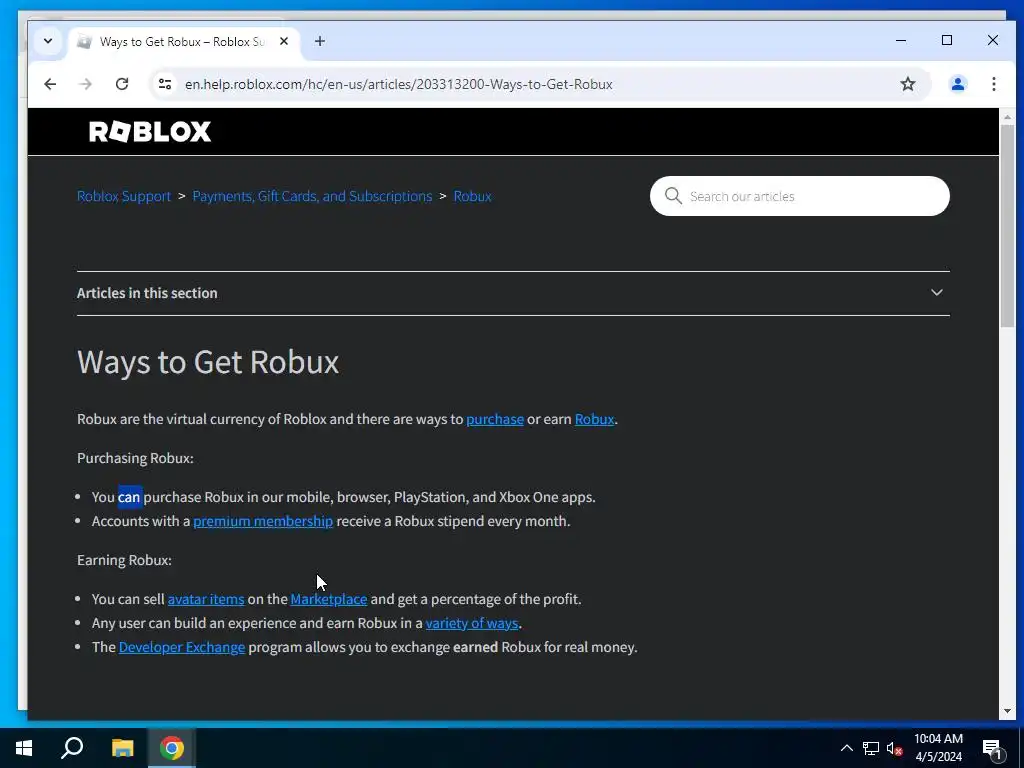1024x768 pixels.
Task: Click the scrollbar down arrow
Action: coord(1007,711)
